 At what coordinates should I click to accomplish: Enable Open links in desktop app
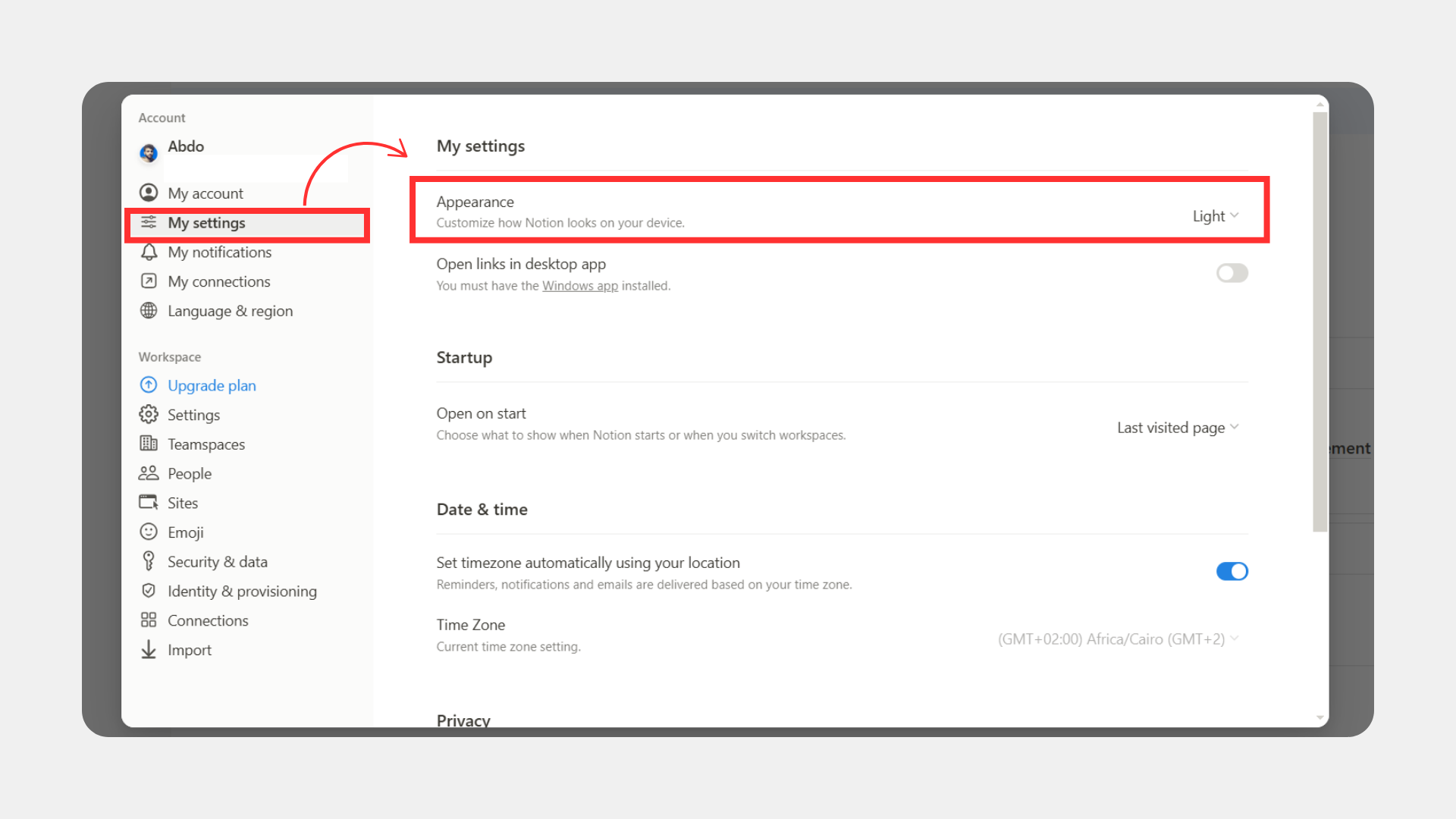coord(1232,273)
